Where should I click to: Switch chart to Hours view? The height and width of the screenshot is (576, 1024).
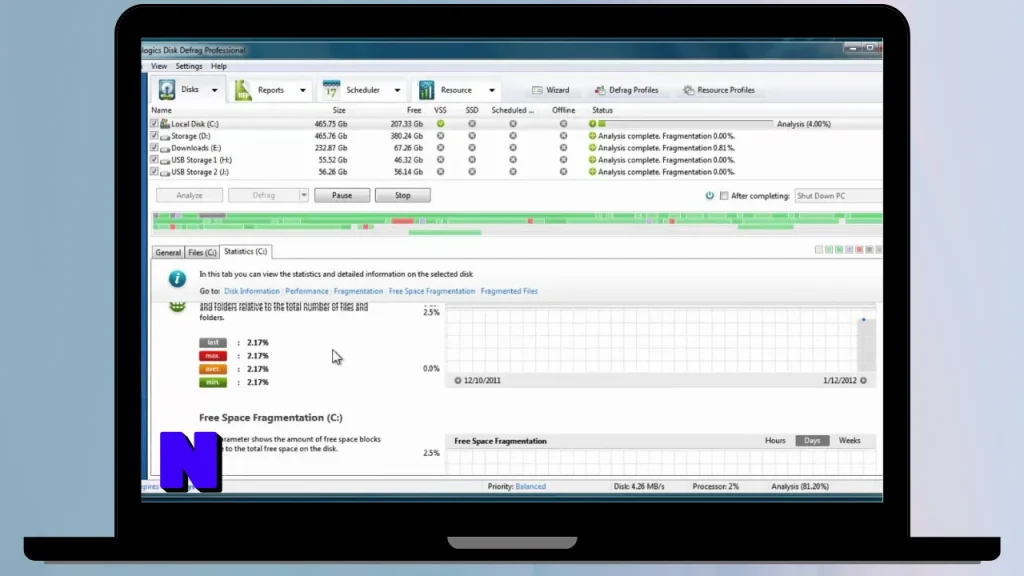coord(775,441)
